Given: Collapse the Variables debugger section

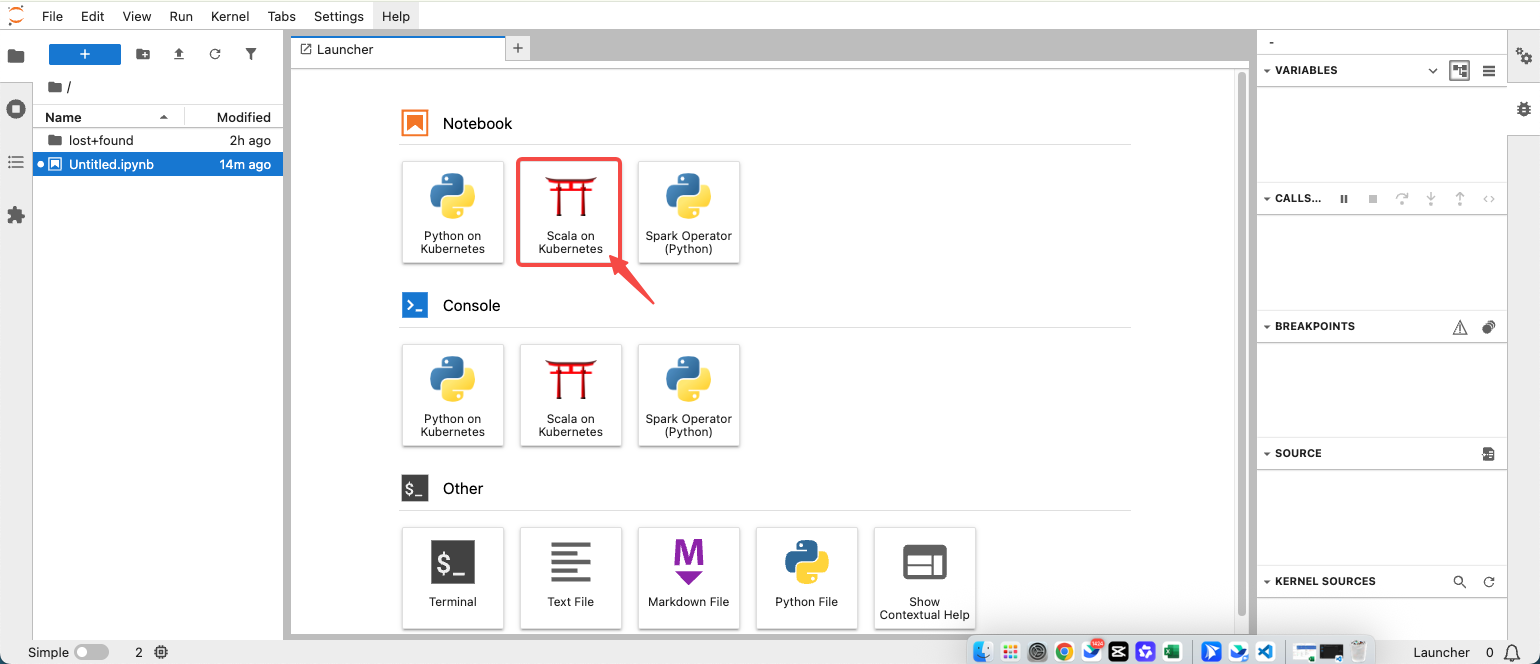Looking at the screenshot, I should click(x=1268, y=71).
